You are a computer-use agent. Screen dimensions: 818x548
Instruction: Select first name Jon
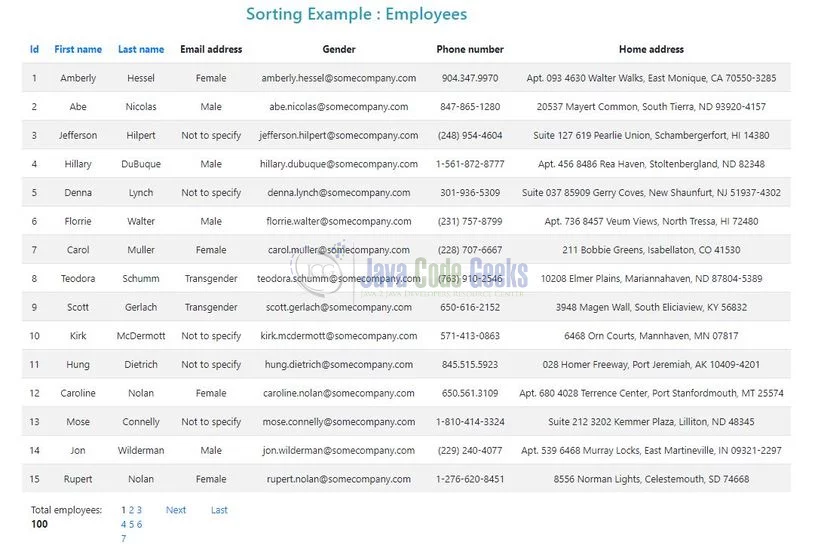coord(78,450)
